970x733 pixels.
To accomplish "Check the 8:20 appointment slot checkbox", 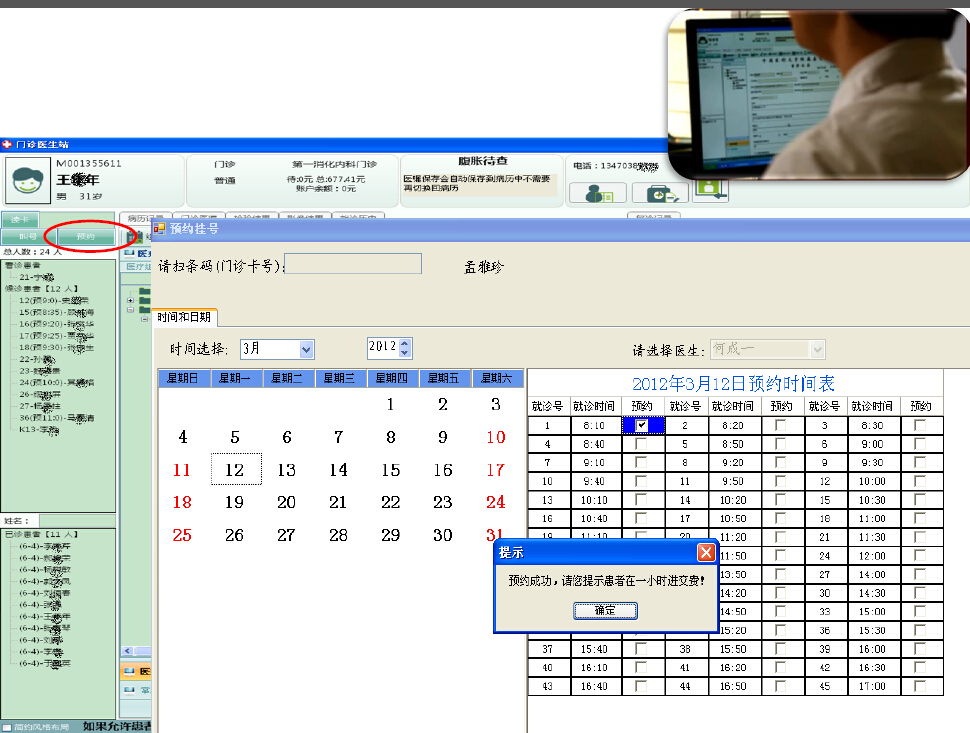I will [x=781, y=425].
